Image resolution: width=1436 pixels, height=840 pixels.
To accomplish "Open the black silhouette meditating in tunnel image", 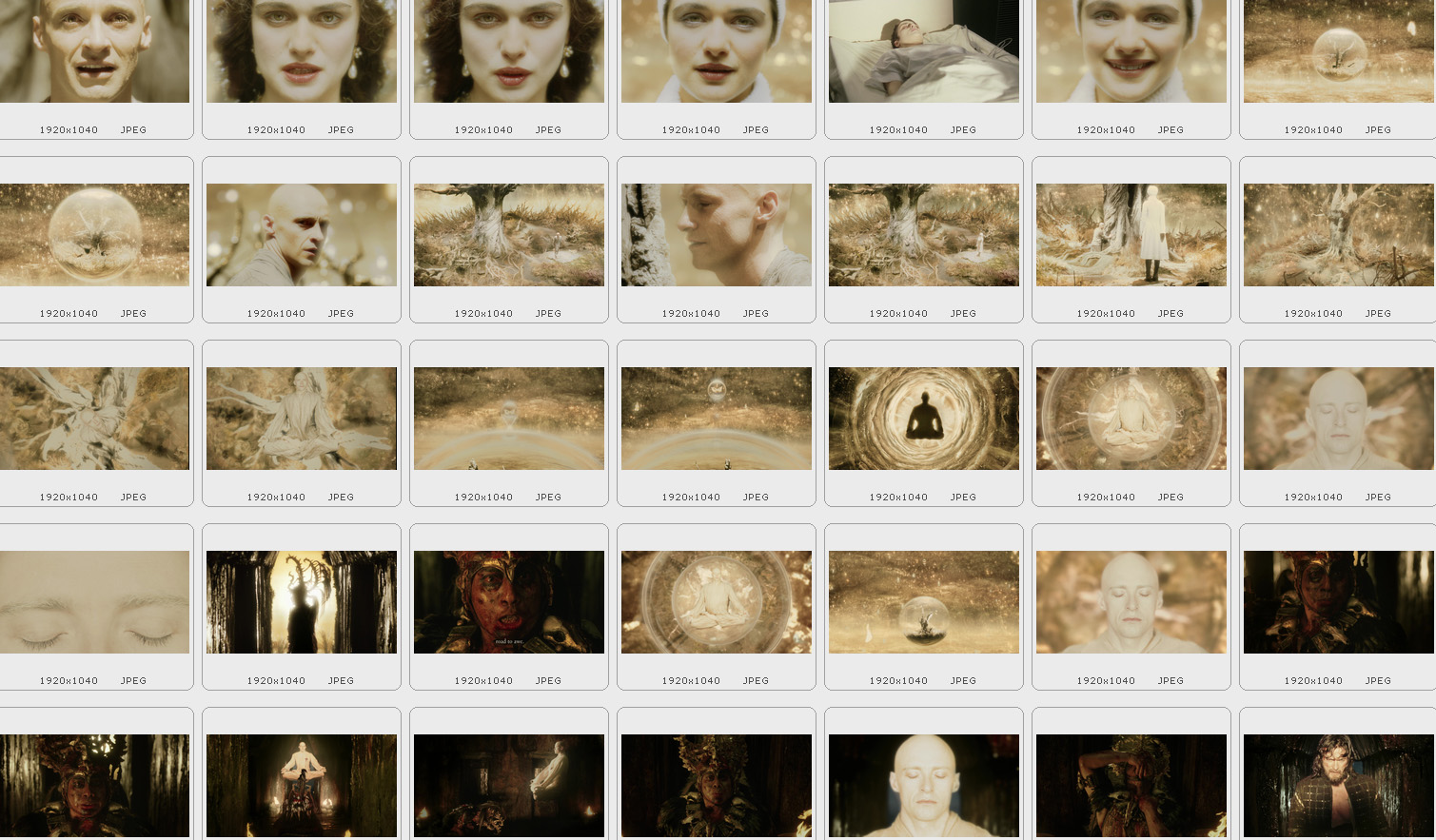I will 923,419.
